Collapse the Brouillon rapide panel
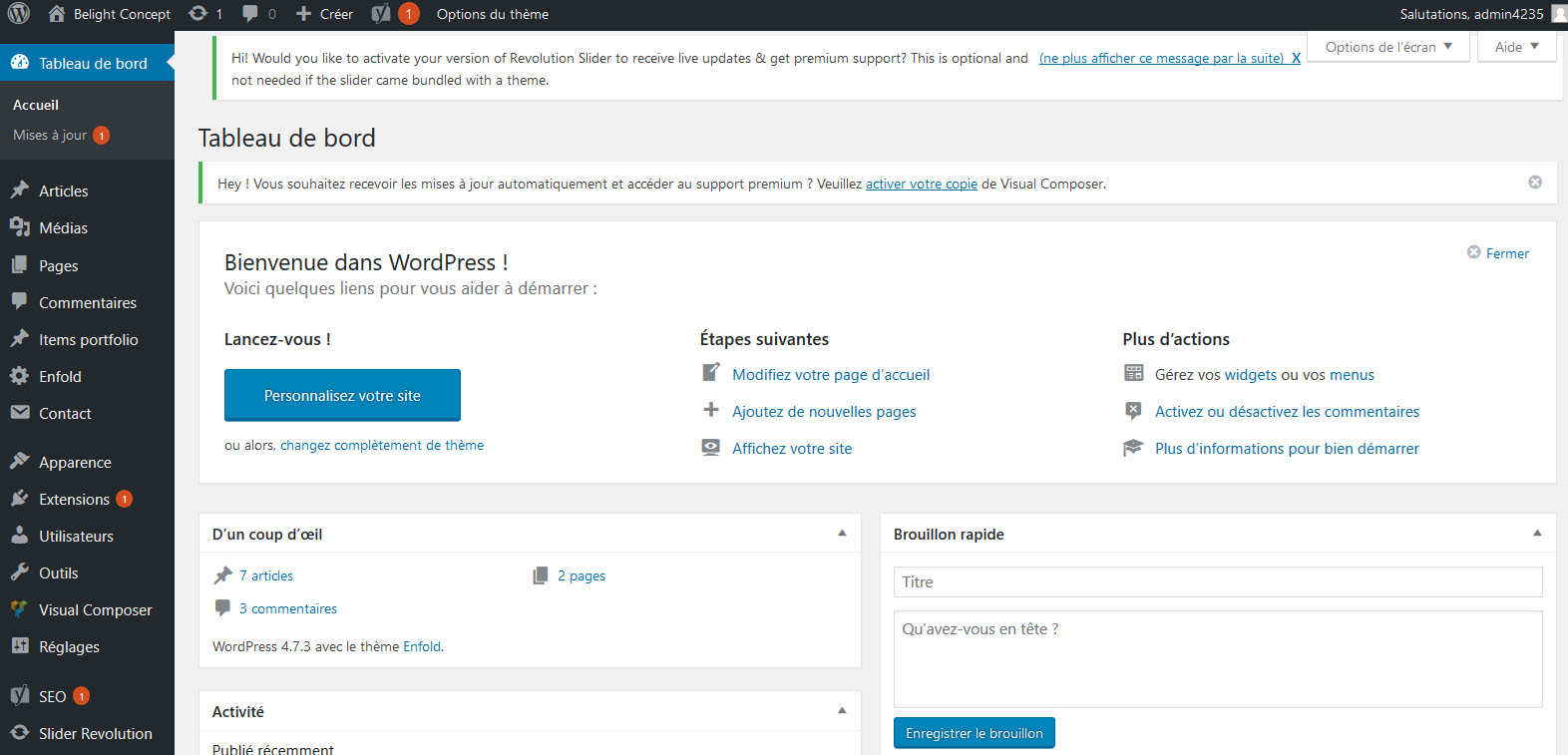The image size is (1568, 755). 1537,534
